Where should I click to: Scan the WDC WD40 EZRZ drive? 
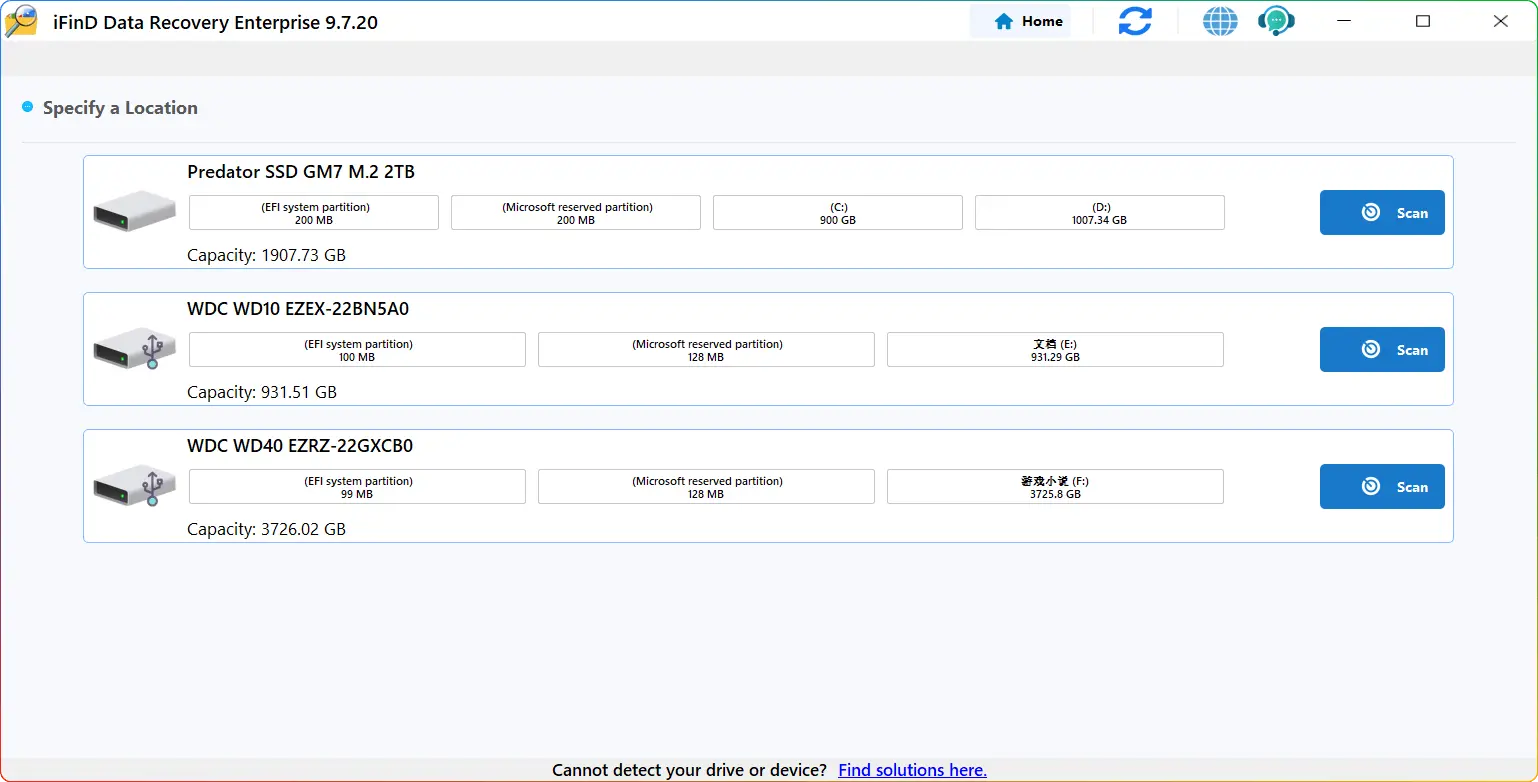tap(1381, 487)
